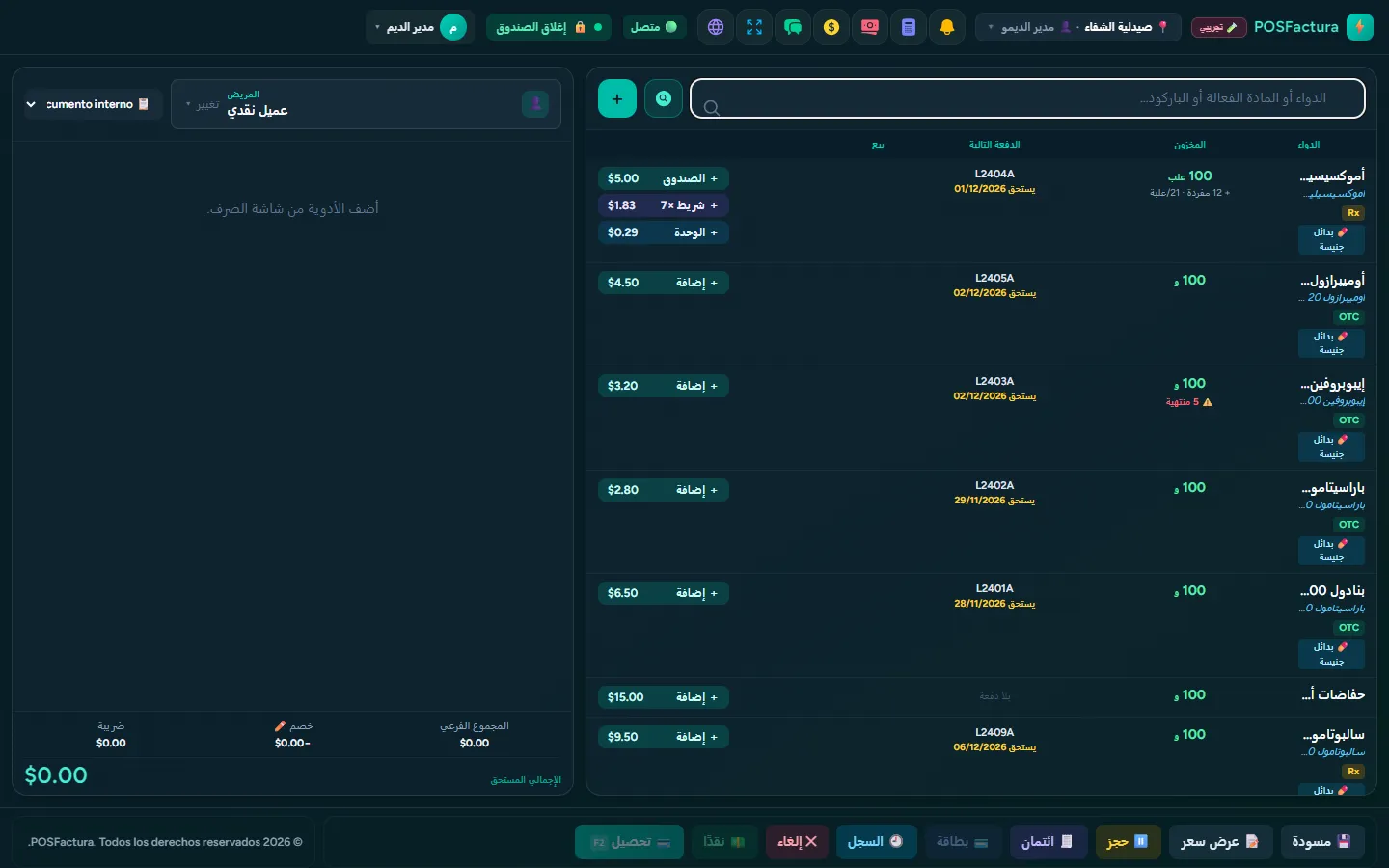This screenshot has height=868, width=1389.
Task: Add الوحدة unit option at $0.29
Action: point(664,232)
